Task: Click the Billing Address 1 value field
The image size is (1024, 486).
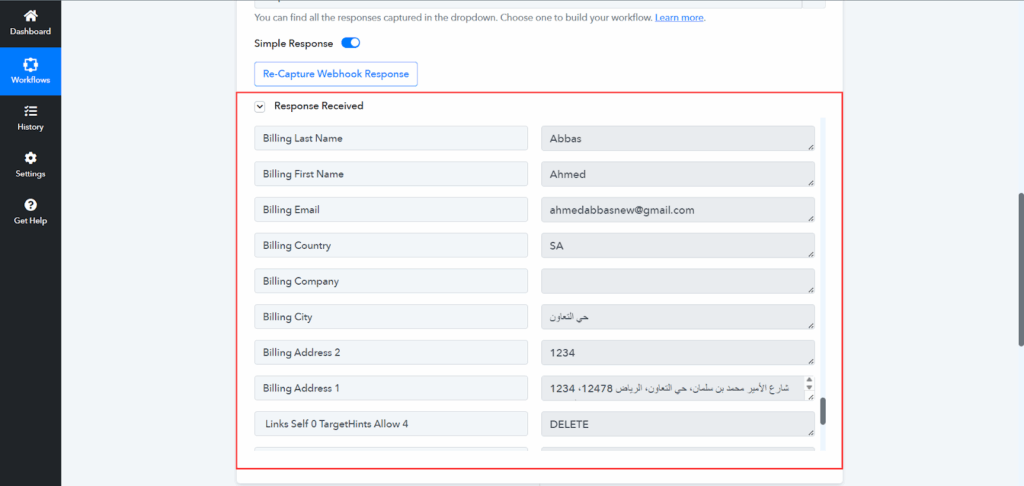Action: click(678, 388)
